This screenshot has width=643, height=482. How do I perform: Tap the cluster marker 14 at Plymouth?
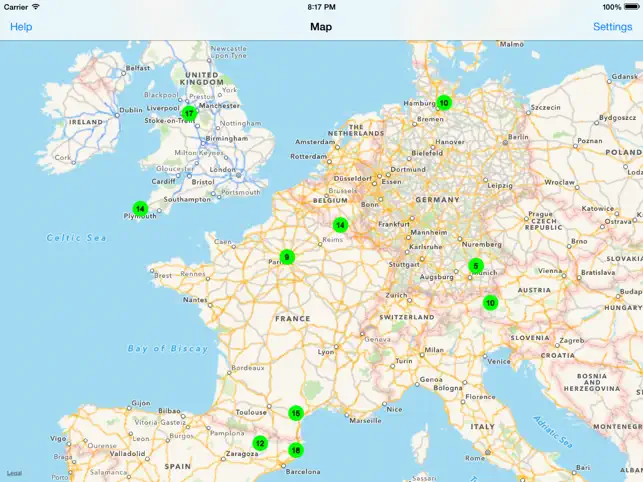point(140,209)
